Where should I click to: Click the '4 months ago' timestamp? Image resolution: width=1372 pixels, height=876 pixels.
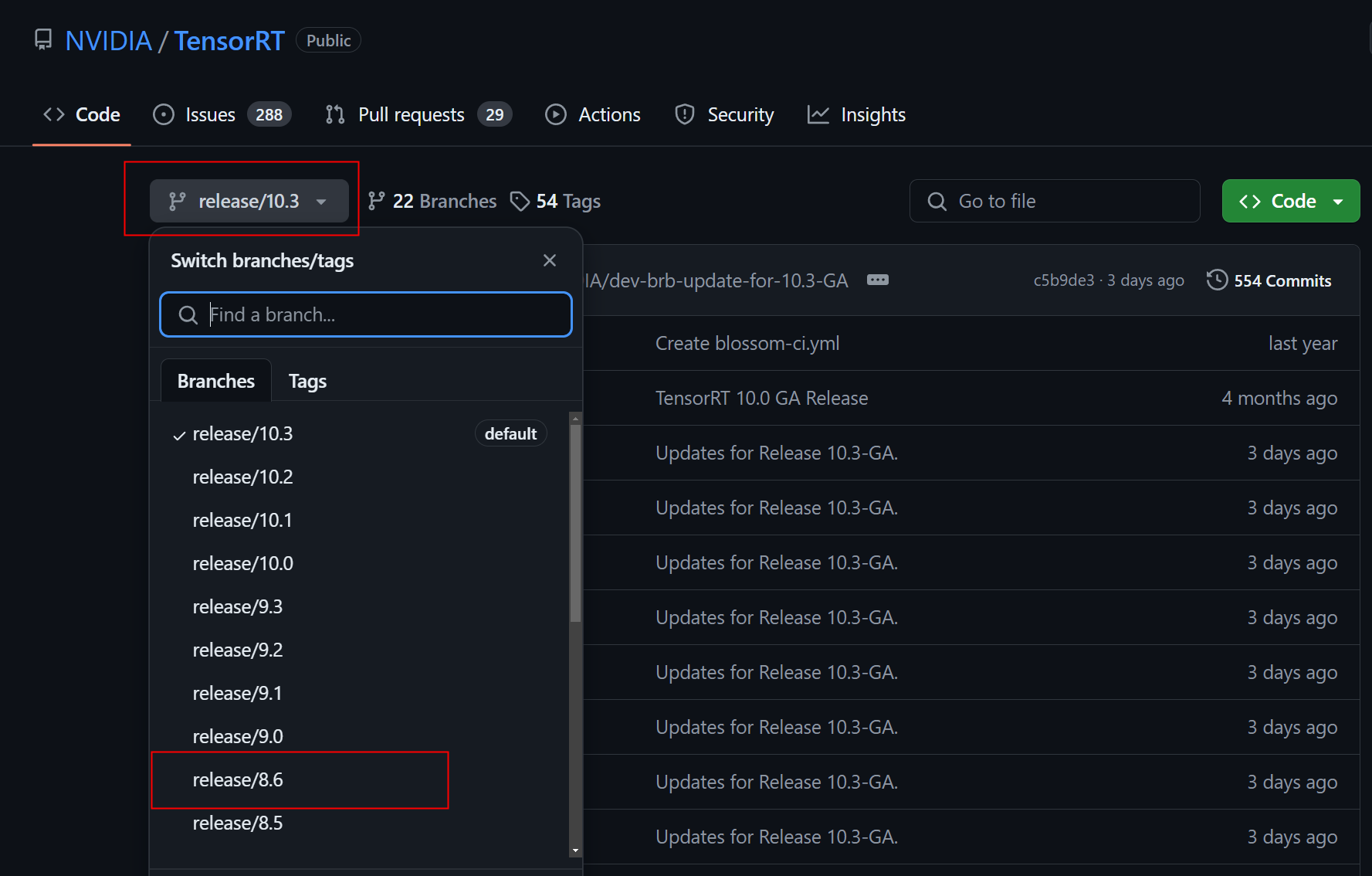click(1279, 398)
